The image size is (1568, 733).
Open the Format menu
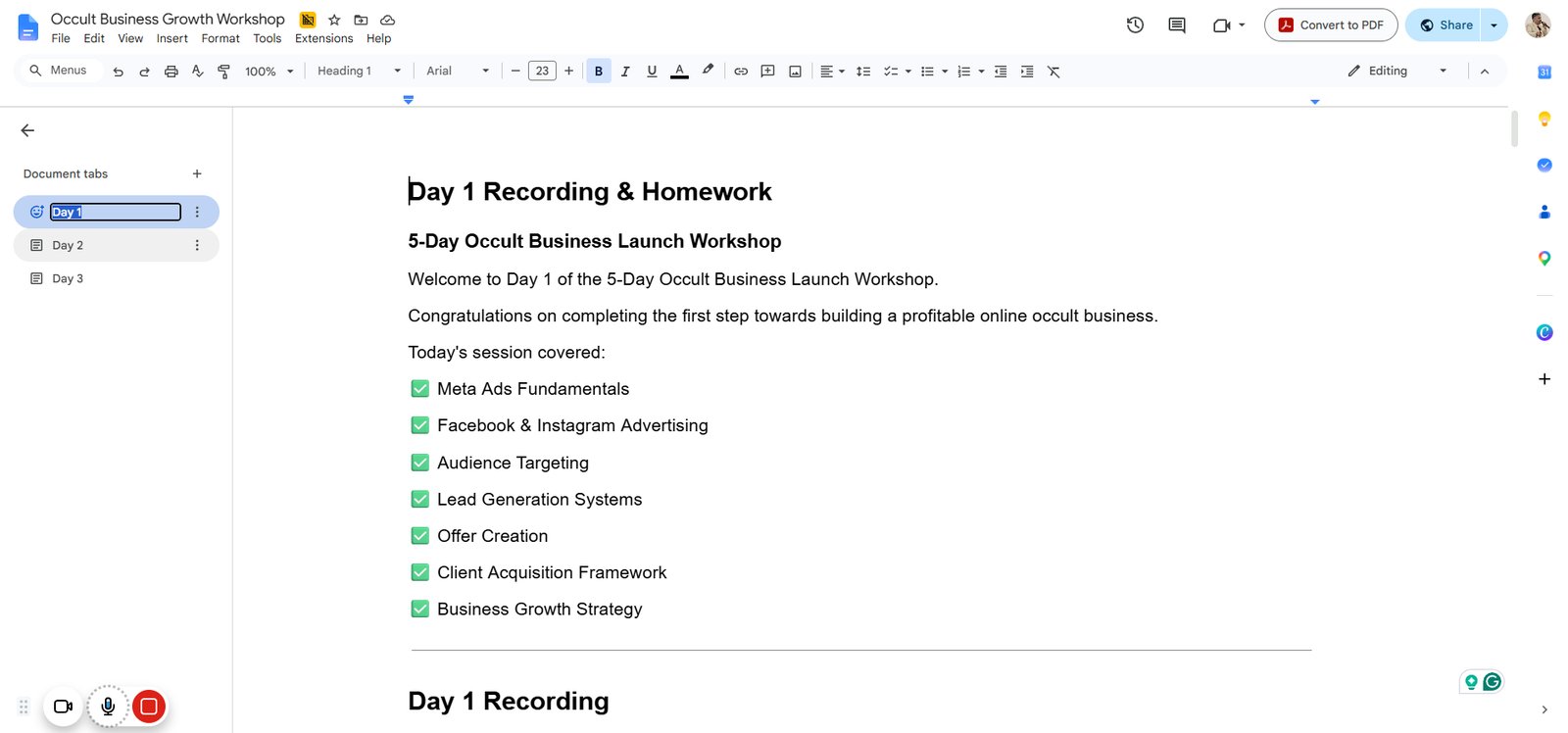point(220,39)
